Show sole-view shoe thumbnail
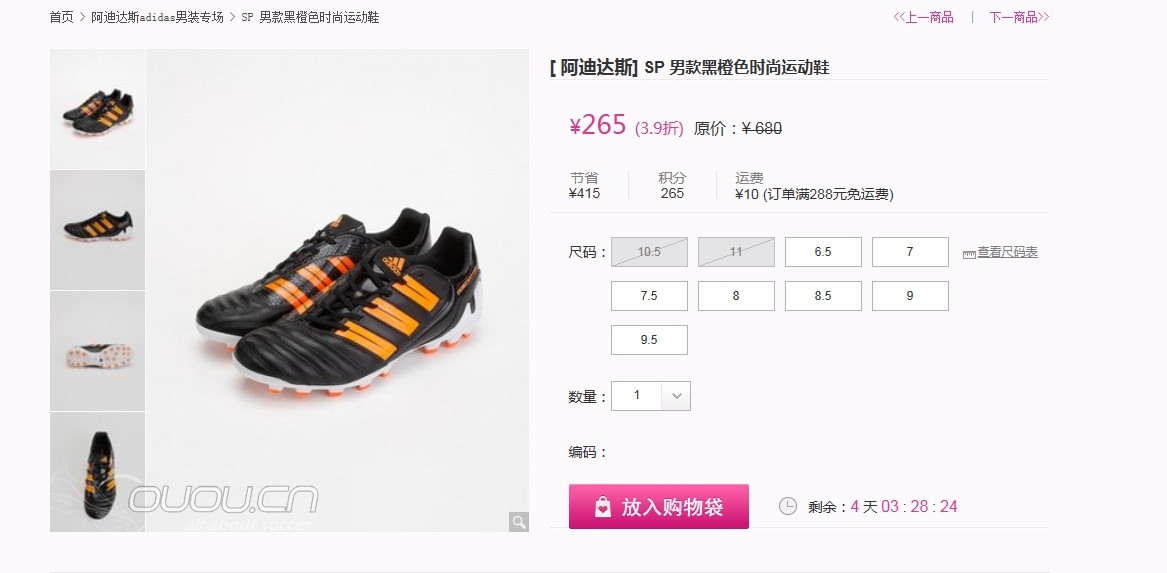 point(97,350)
